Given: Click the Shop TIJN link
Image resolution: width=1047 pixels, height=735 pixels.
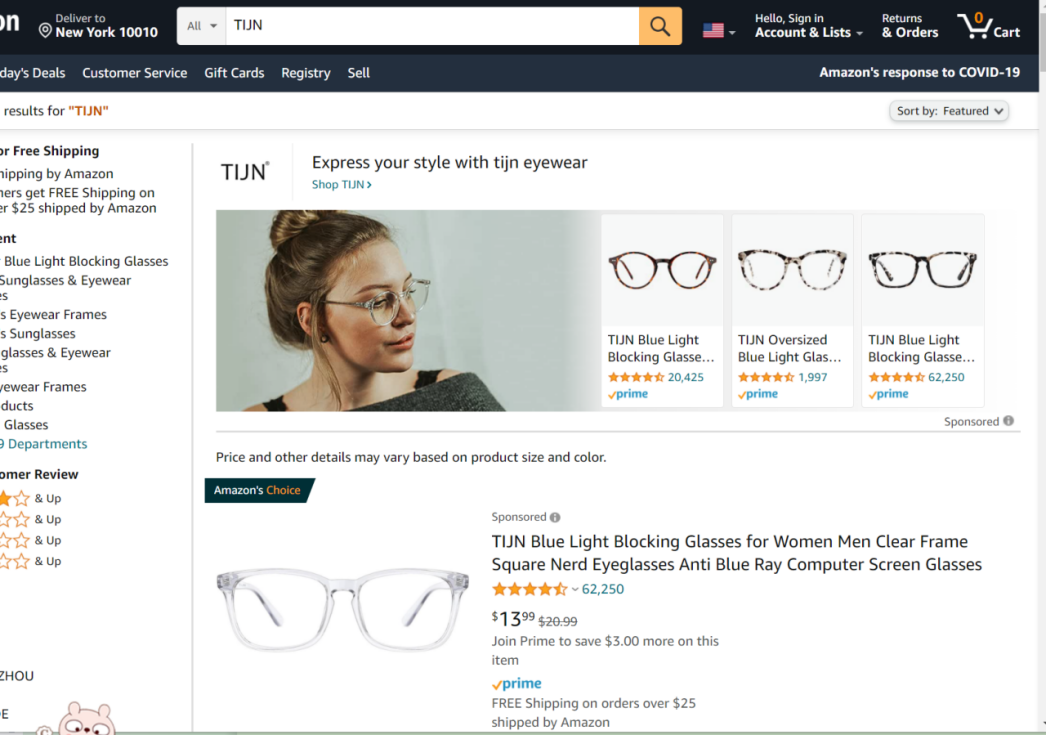Looking at the screenshot, I should pyautogui.click(x=341, y=184).
